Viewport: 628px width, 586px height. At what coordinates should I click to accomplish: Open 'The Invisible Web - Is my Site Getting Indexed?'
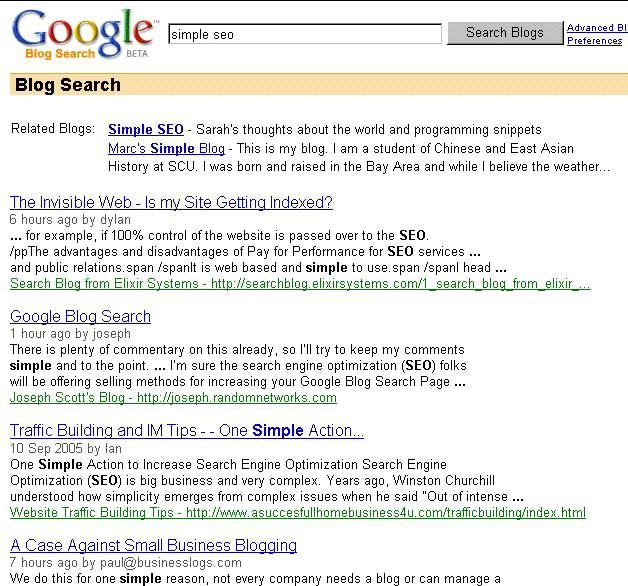171,202
